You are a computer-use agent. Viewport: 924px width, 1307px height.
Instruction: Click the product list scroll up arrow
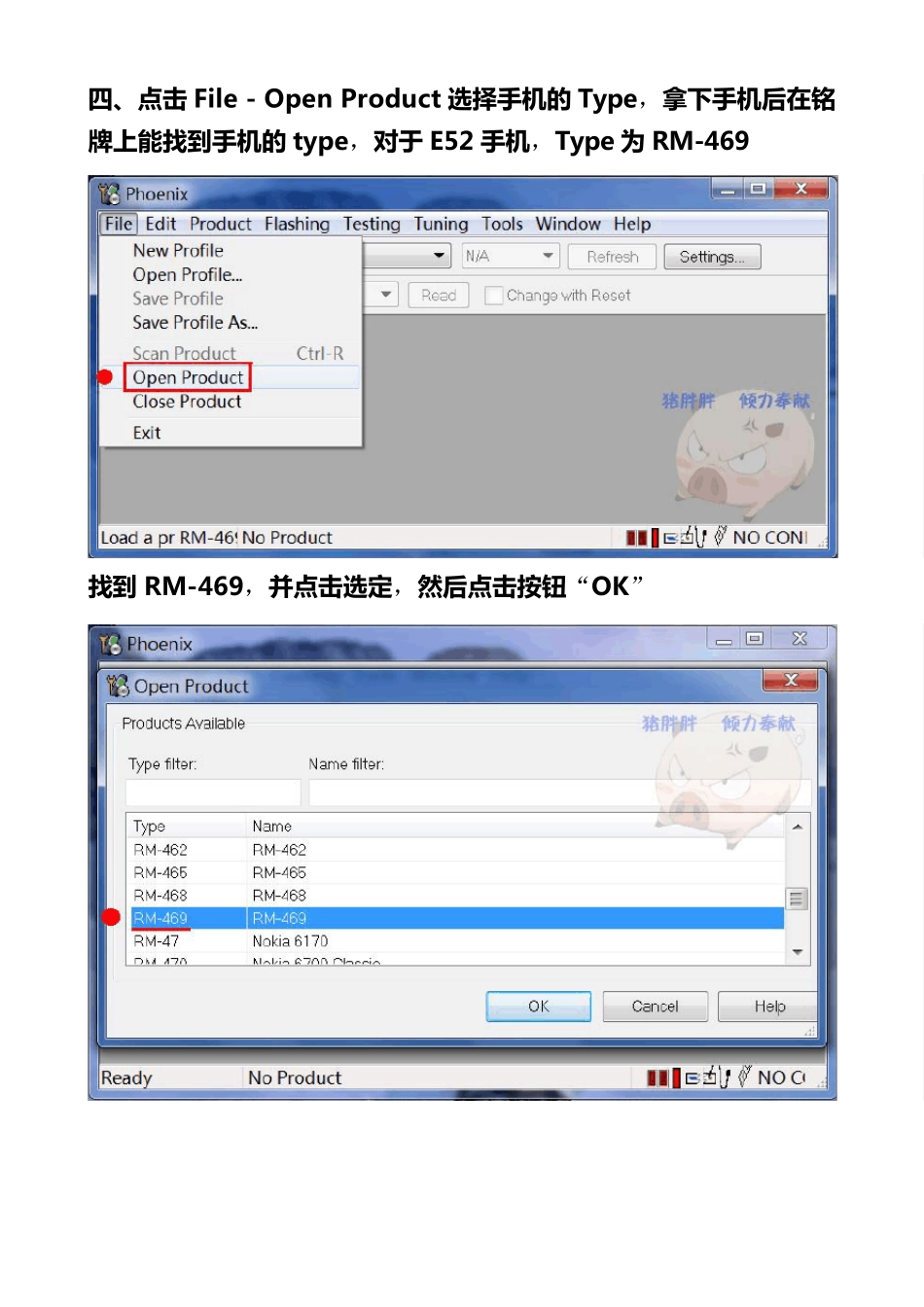pyautogui.click(x=798, y=827)
